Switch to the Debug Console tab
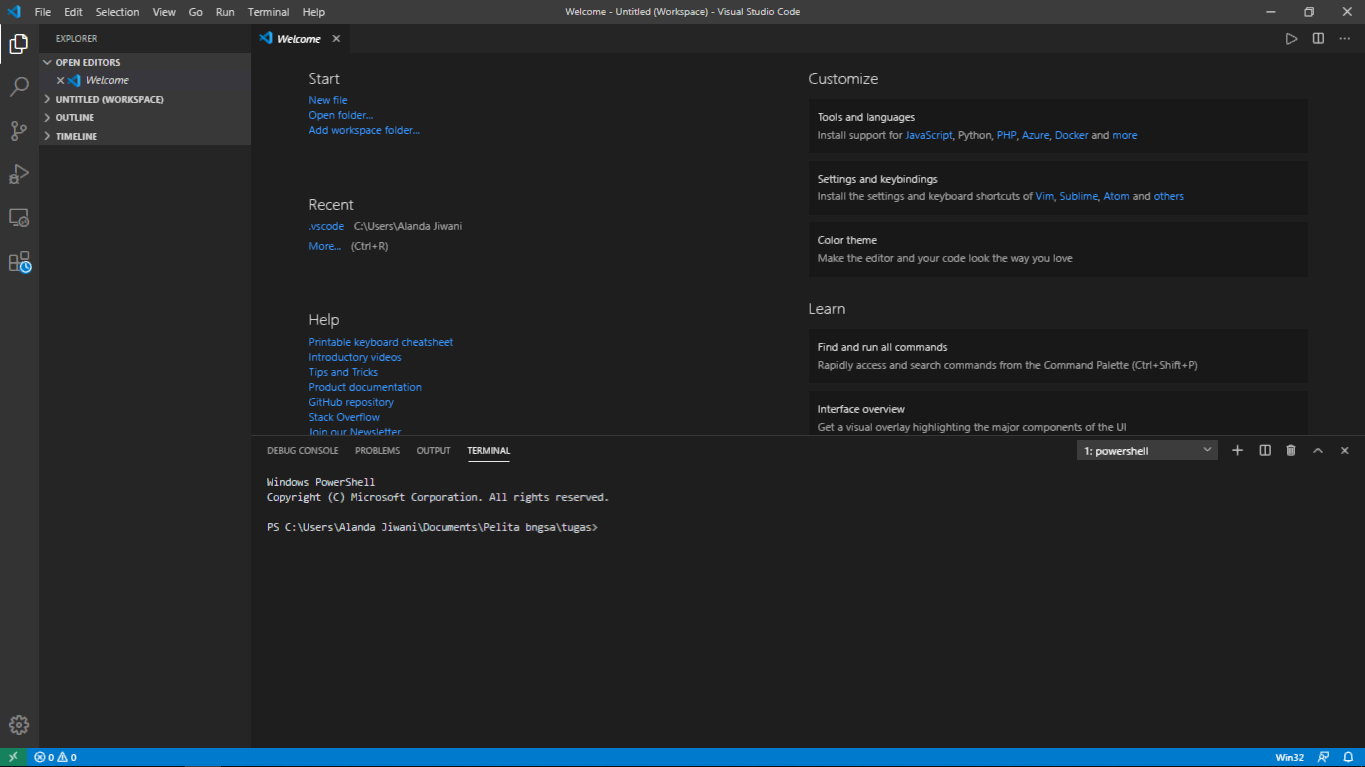Screen dimensions: 1365x767 [302, 451]
